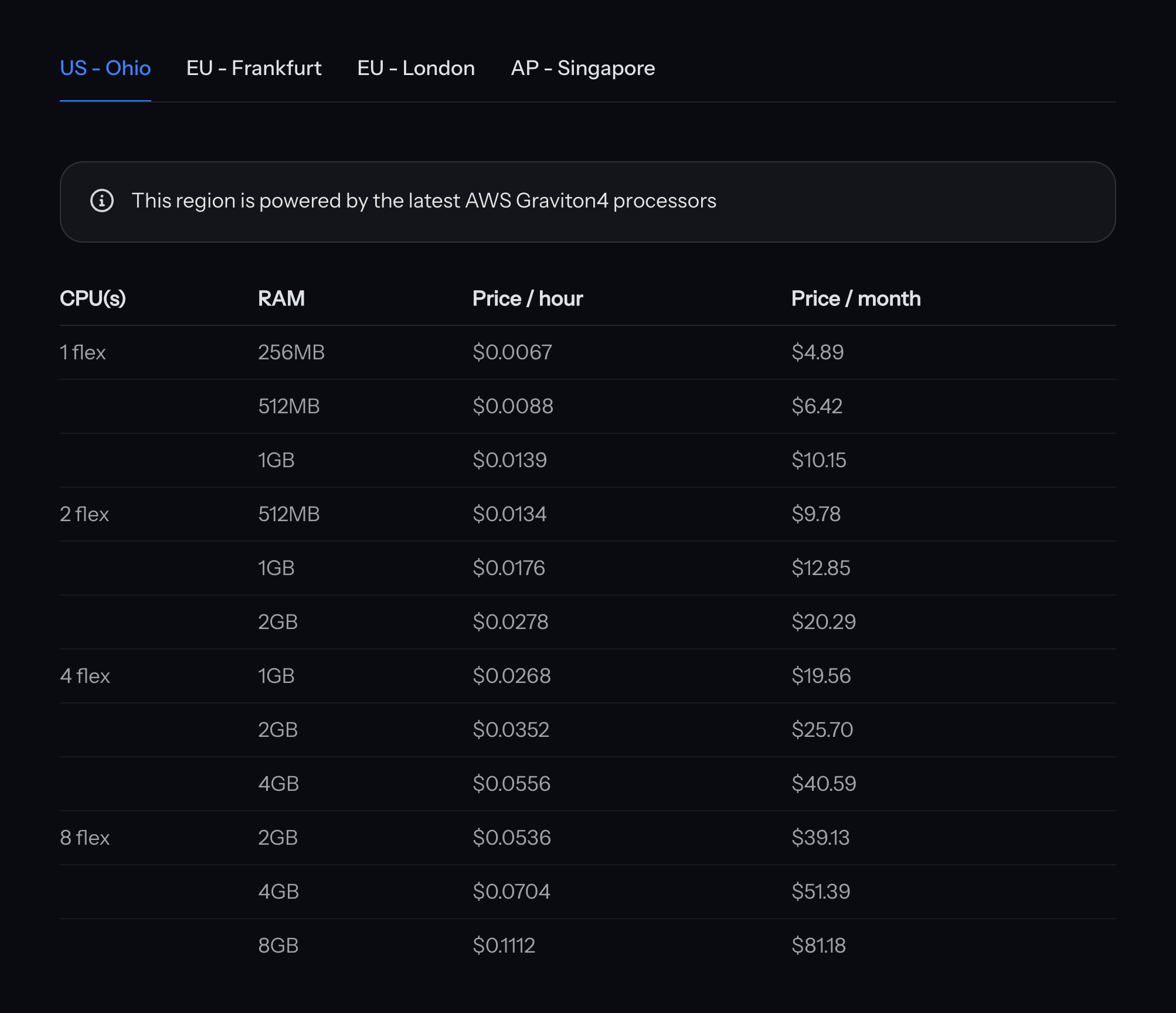This screenshot has height=1013, width=1176.
Task: Click the $4.89 monthly price
Action: click(x=817, y=352)
